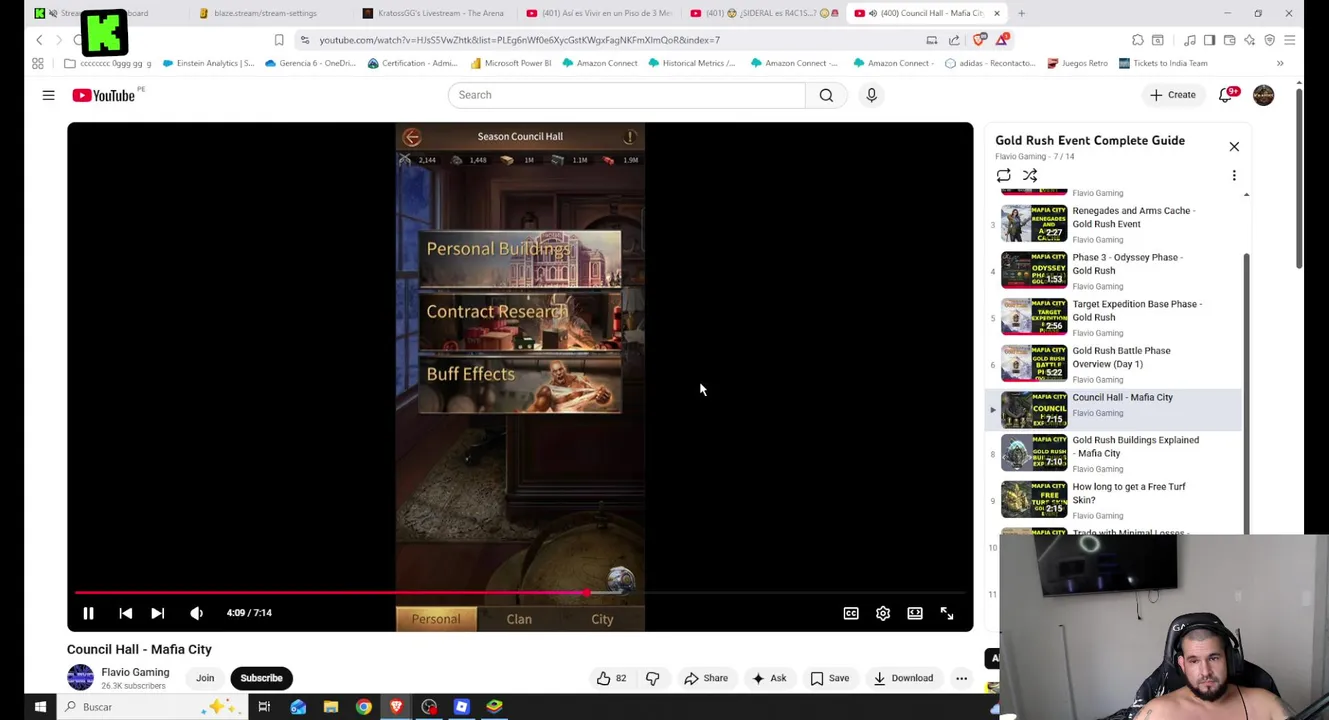This screenshot has height=720, width=1329.
Task: Mute the video volume
Action: pos(196,613)
